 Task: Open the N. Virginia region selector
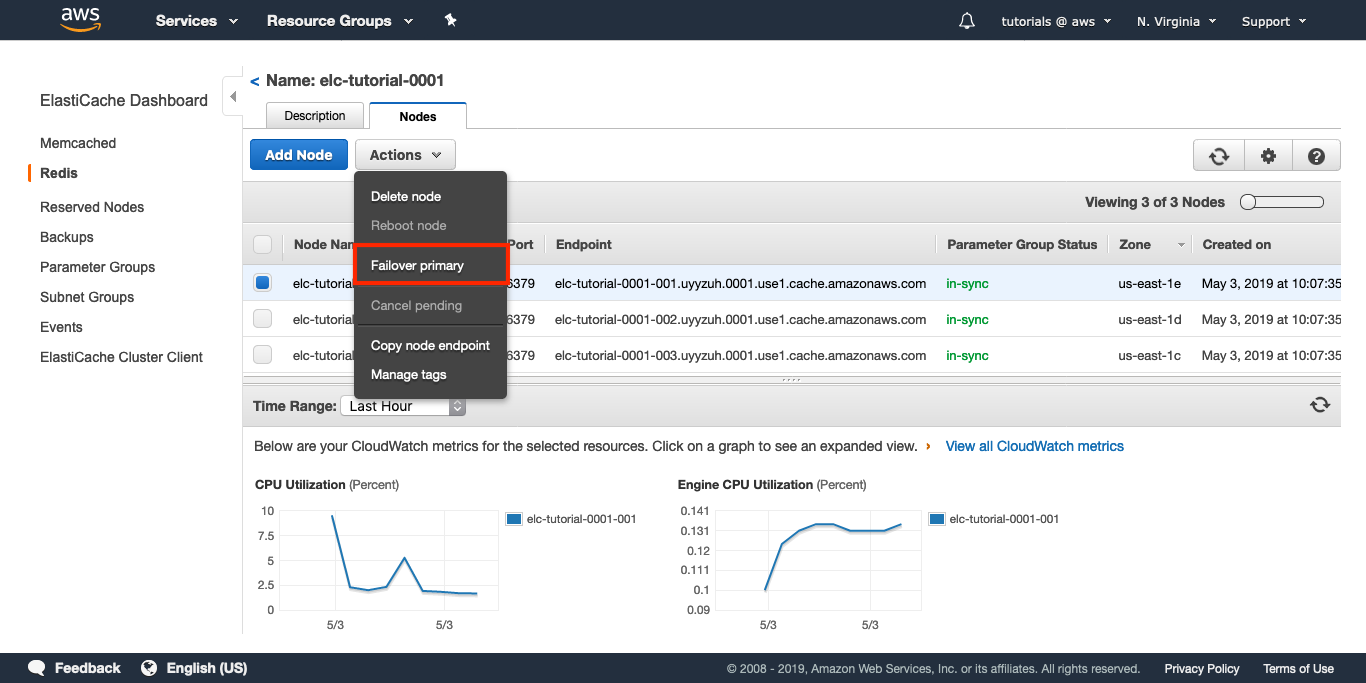[1176, 21]
